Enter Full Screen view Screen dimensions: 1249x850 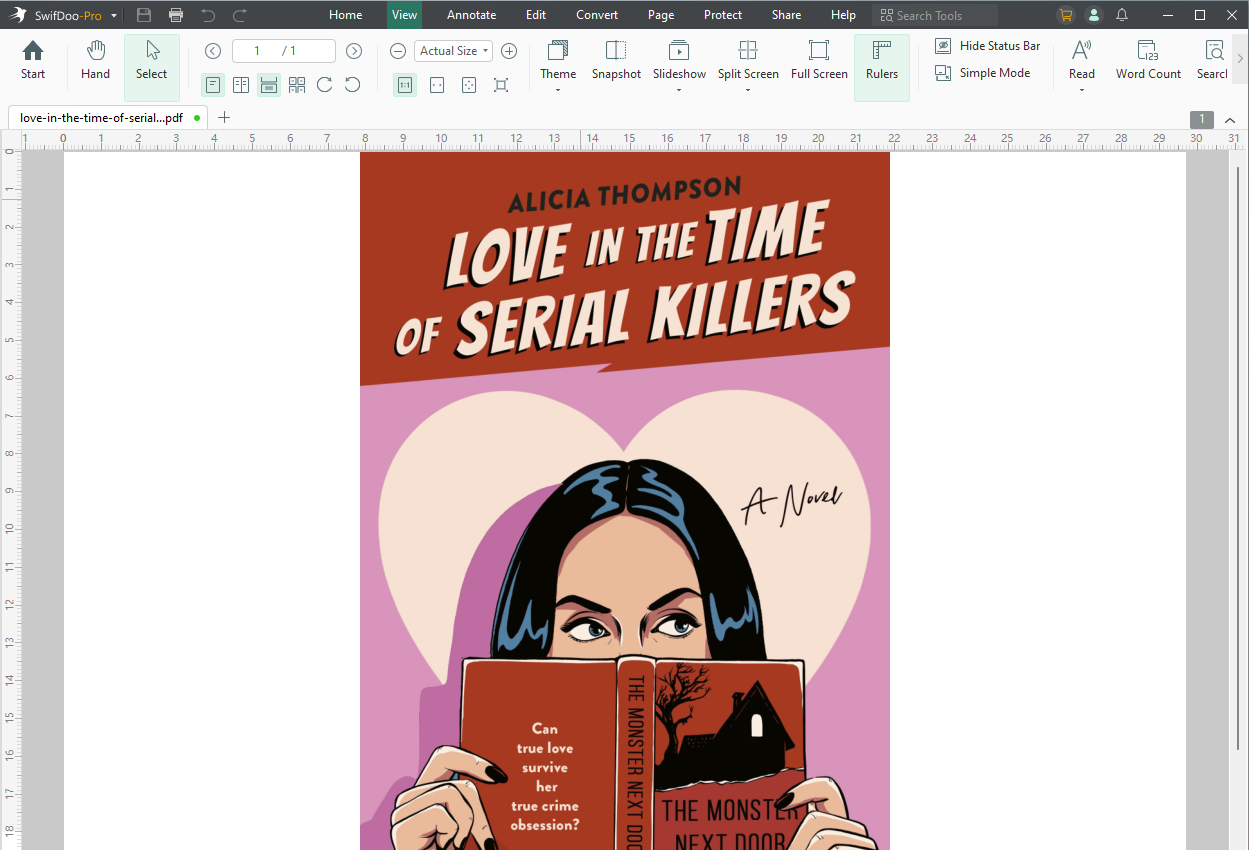pyautogui.click(x=819, y=61)
